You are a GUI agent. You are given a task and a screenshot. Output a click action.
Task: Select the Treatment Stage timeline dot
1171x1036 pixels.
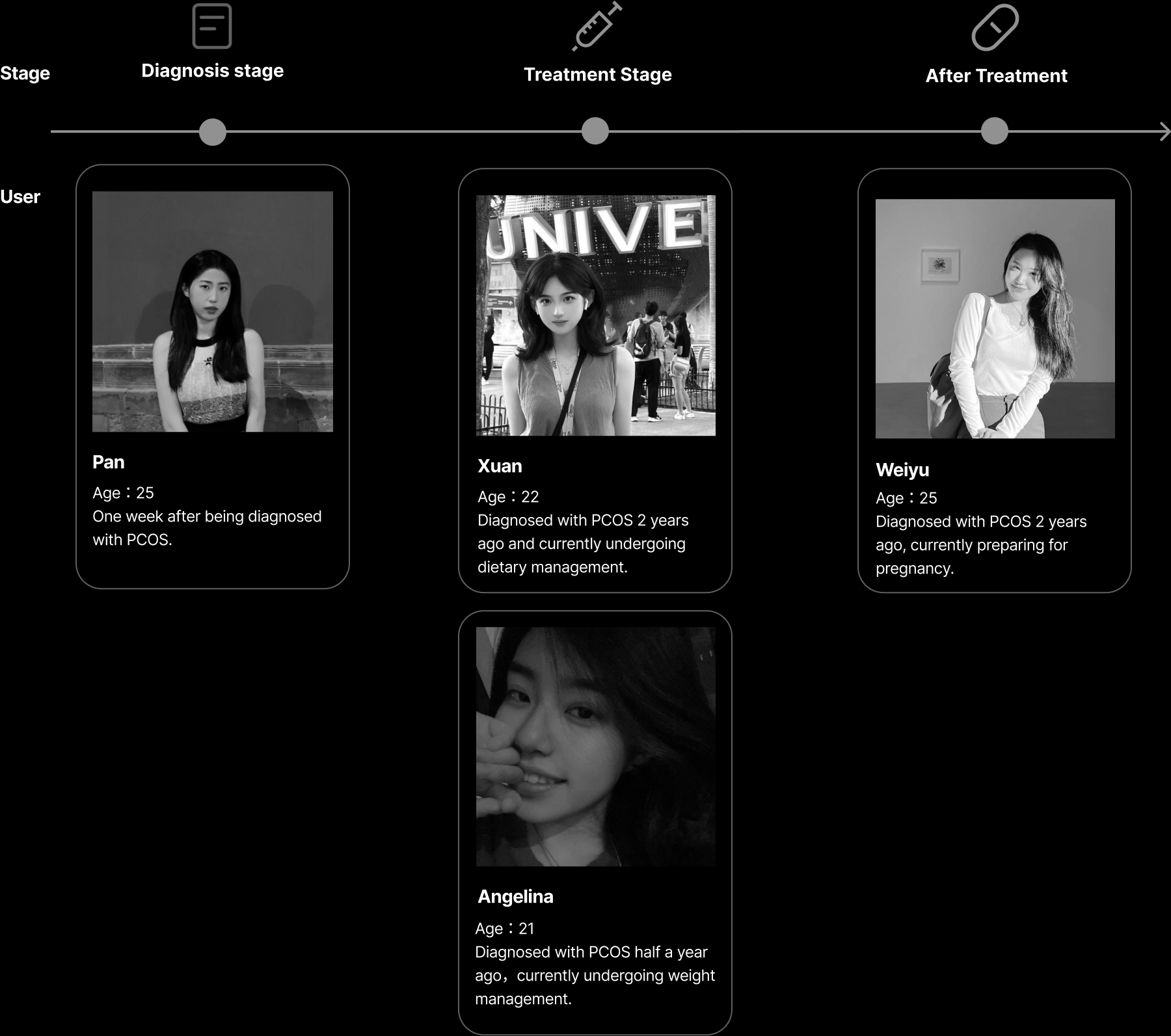[595, 131]
